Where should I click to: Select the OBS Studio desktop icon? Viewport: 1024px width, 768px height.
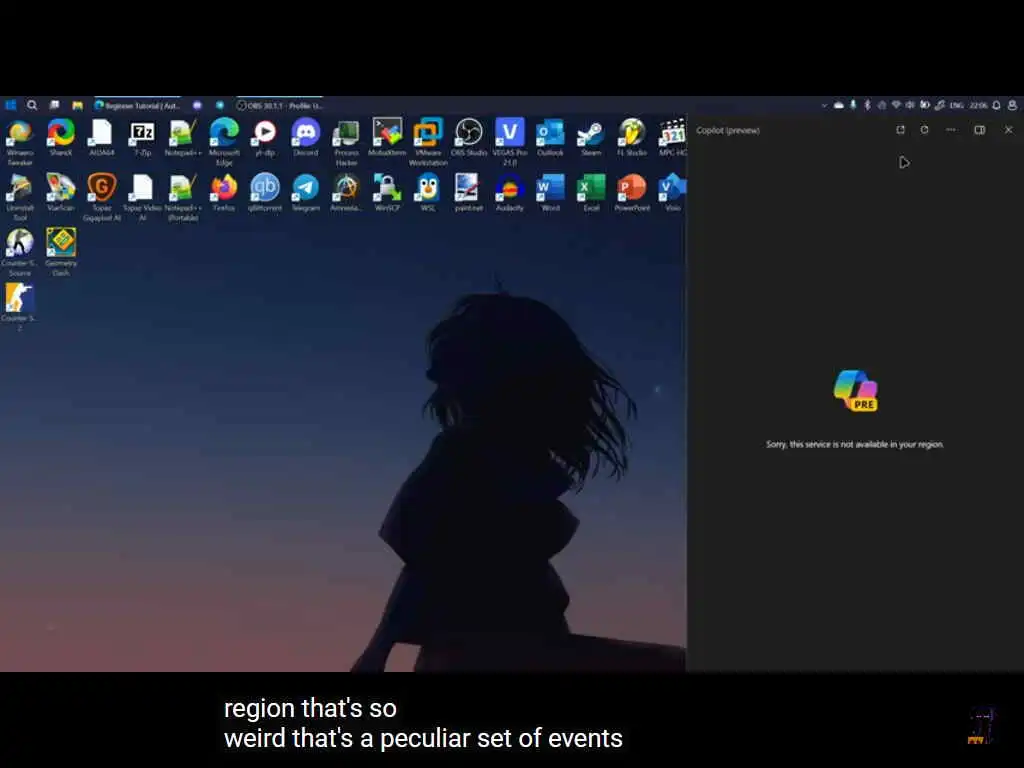tap(469, 137)
